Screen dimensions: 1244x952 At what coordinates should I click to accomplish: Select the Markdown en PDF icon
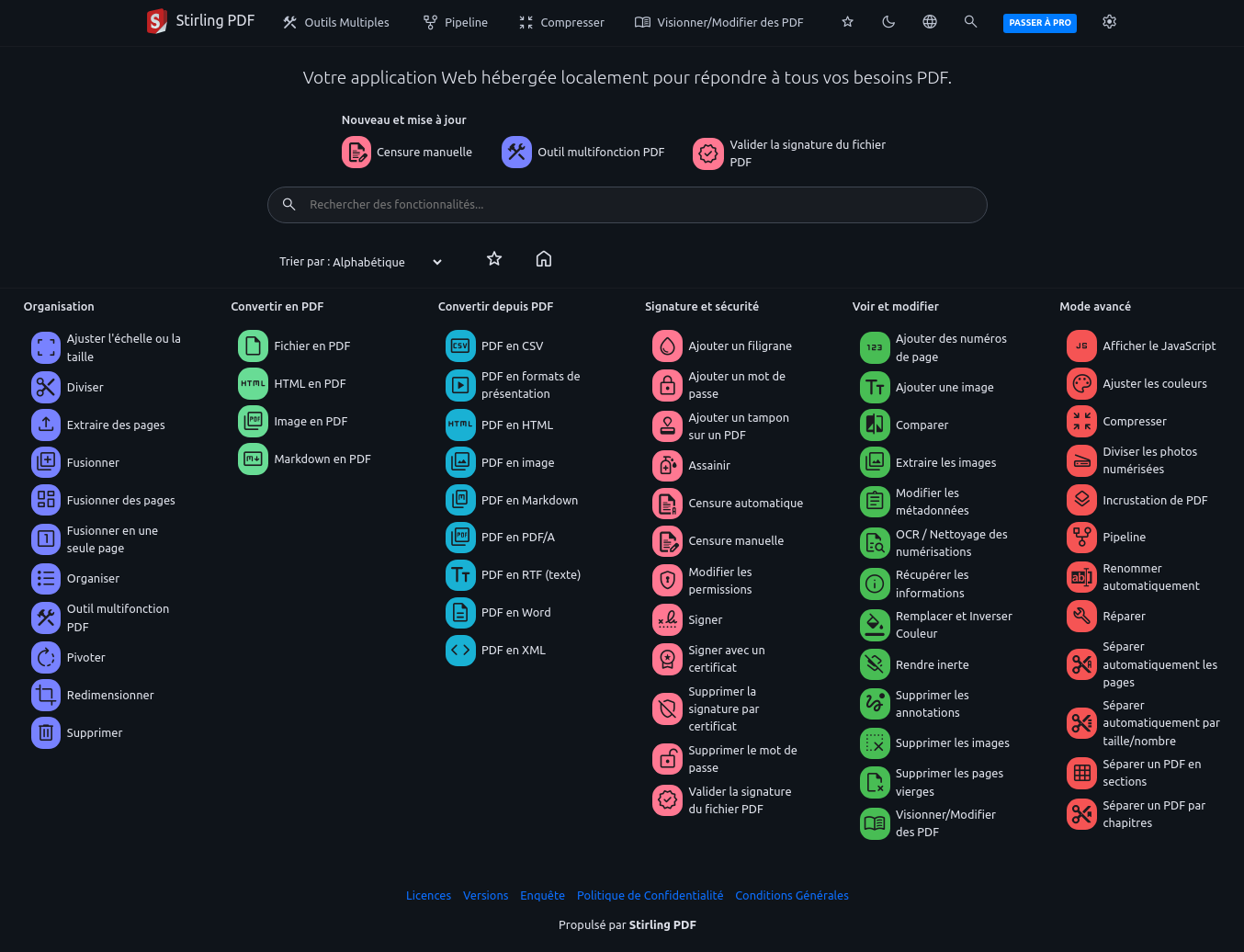253,459
